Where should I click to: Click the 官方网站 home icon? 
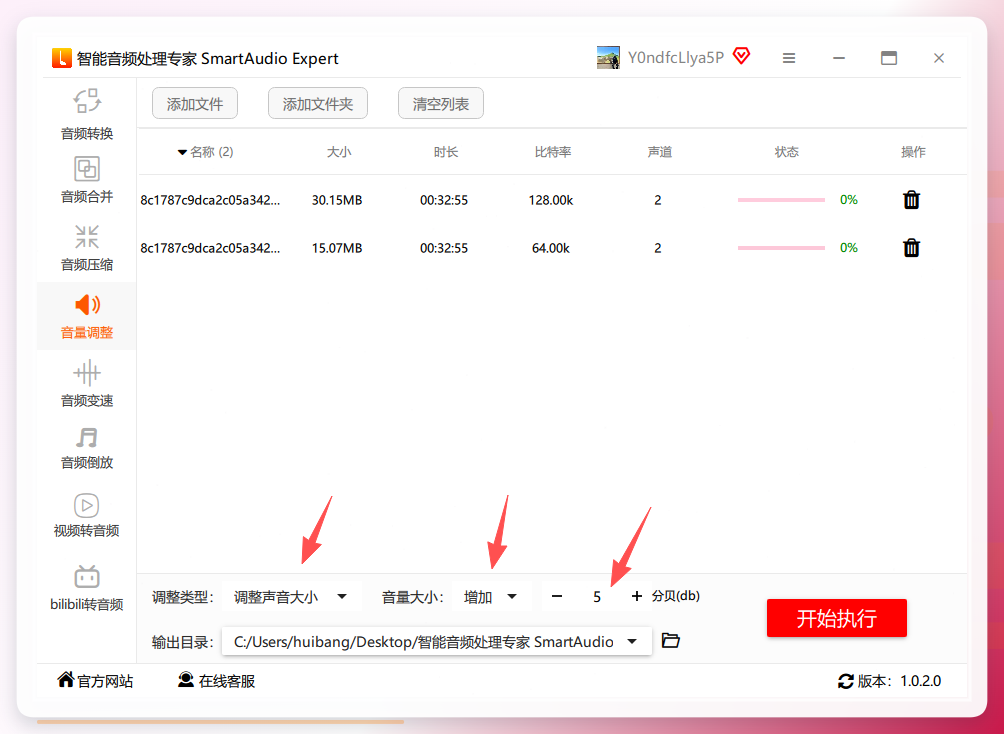coord(65,680)
